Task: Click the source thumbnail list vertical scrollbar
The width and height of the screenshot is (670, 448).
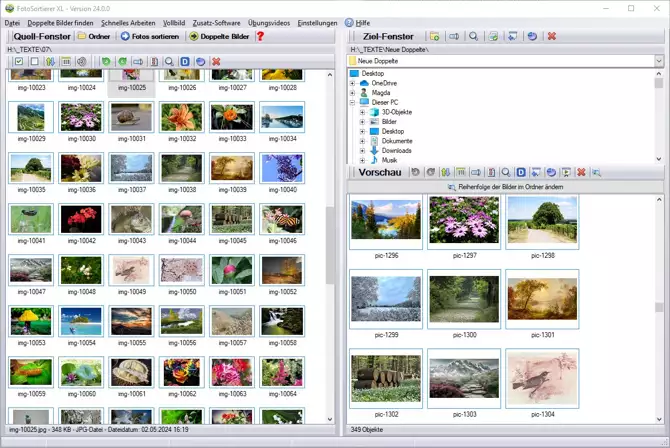Action: coord(330,250)
